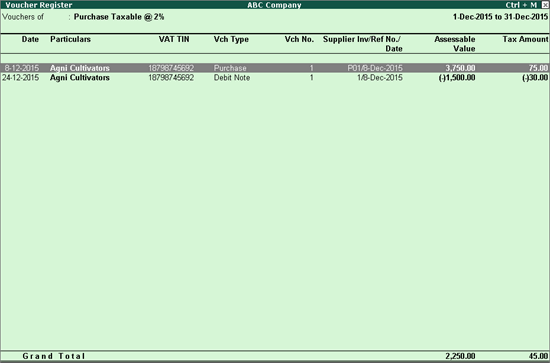
Task: Click the Assessable Value column header
Action: (x=455, y=44)
